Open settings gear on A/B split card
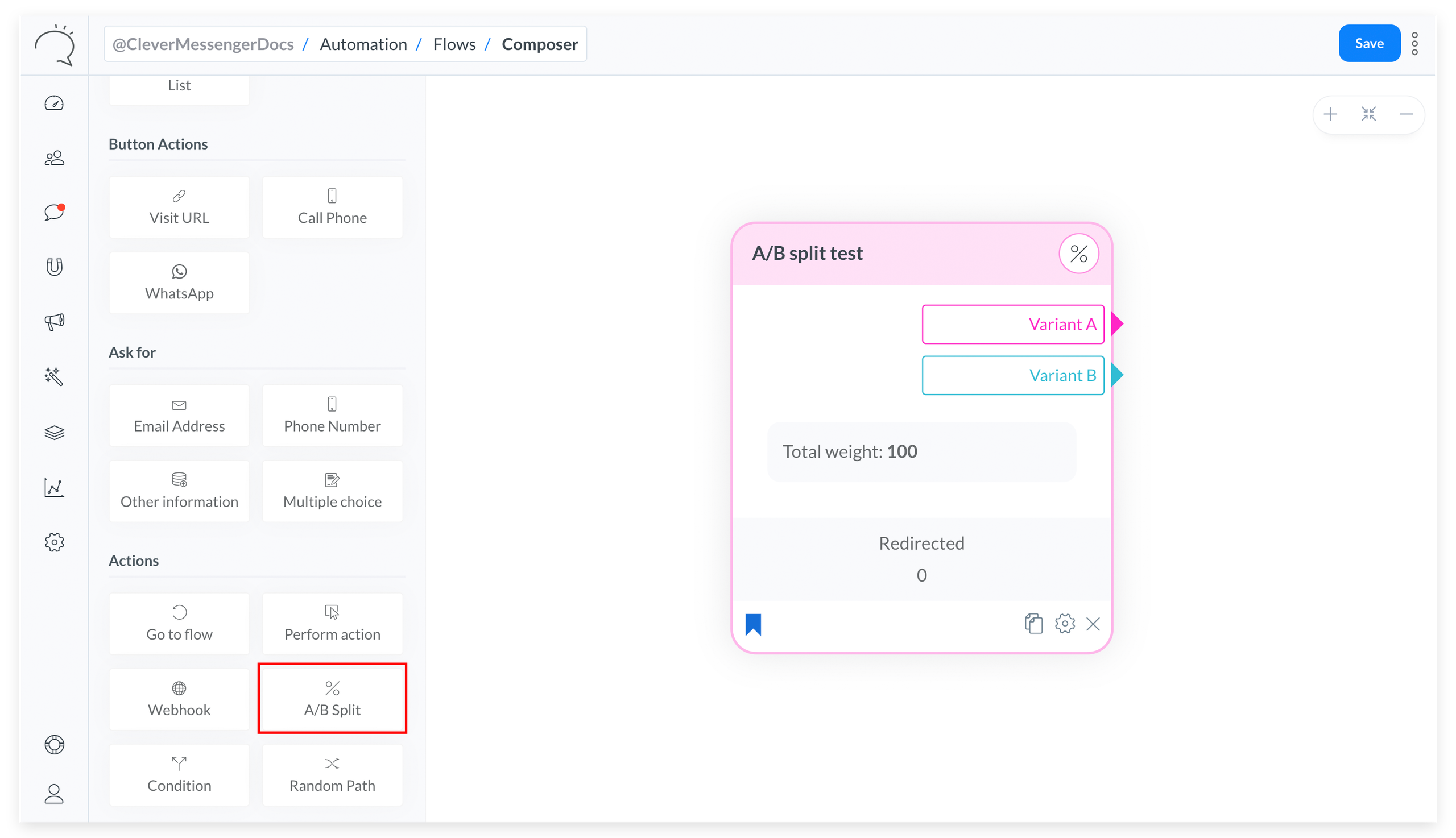Screen dimensions: 1456x838 click(1065, 623)
